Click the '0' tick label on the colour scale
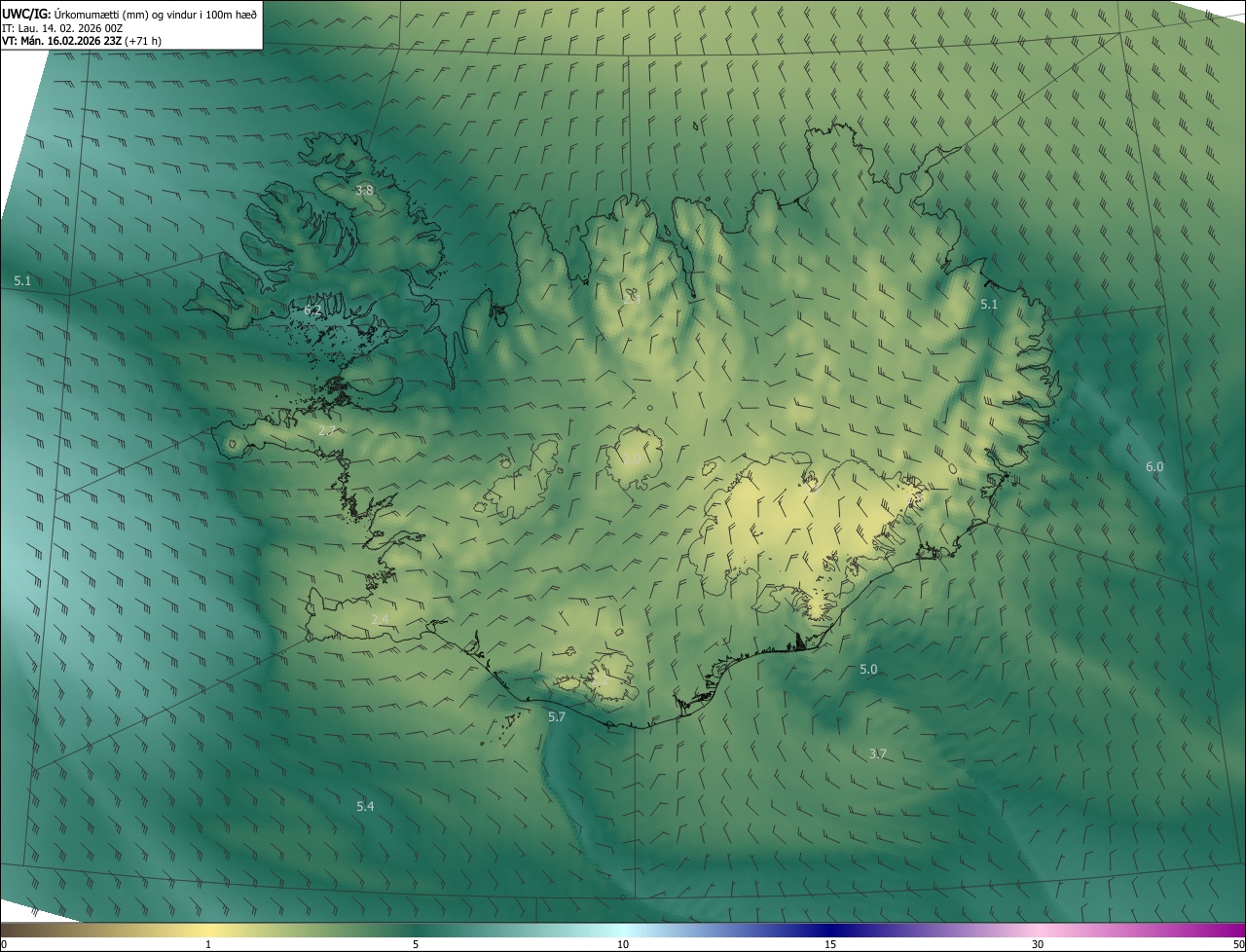The height and width of the screenshot is (952, 1246). tap(4, 944)
